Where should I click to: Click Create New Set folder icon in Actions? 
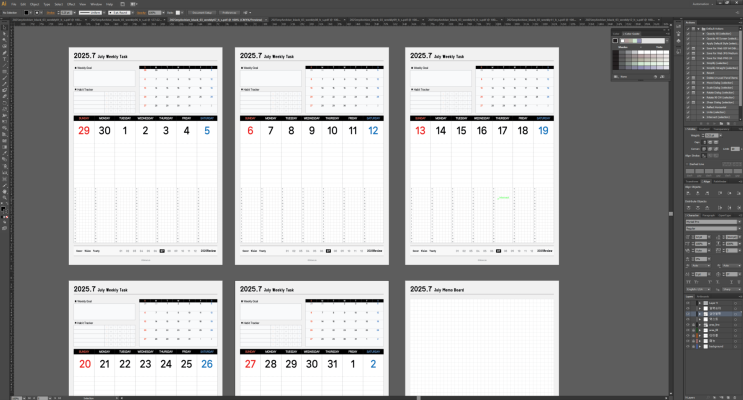(721, 124)
